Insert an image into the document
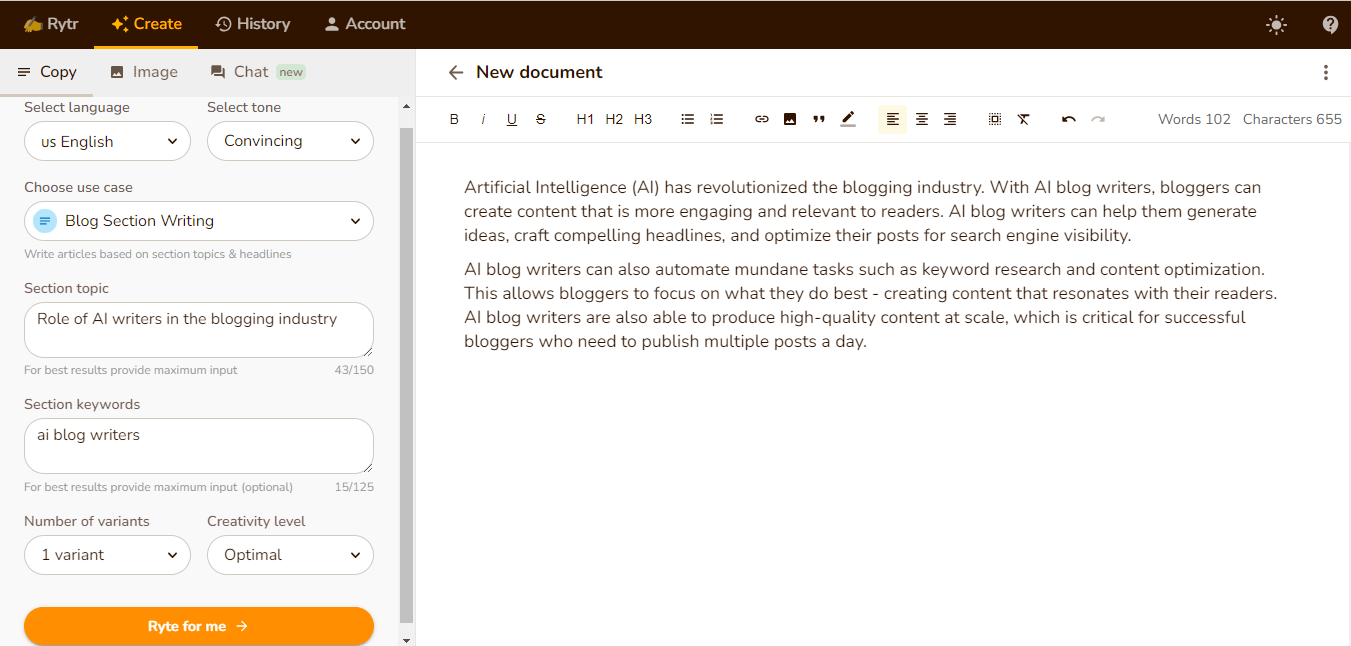This screenshot has width=1351, height=646. click(790, 119)
